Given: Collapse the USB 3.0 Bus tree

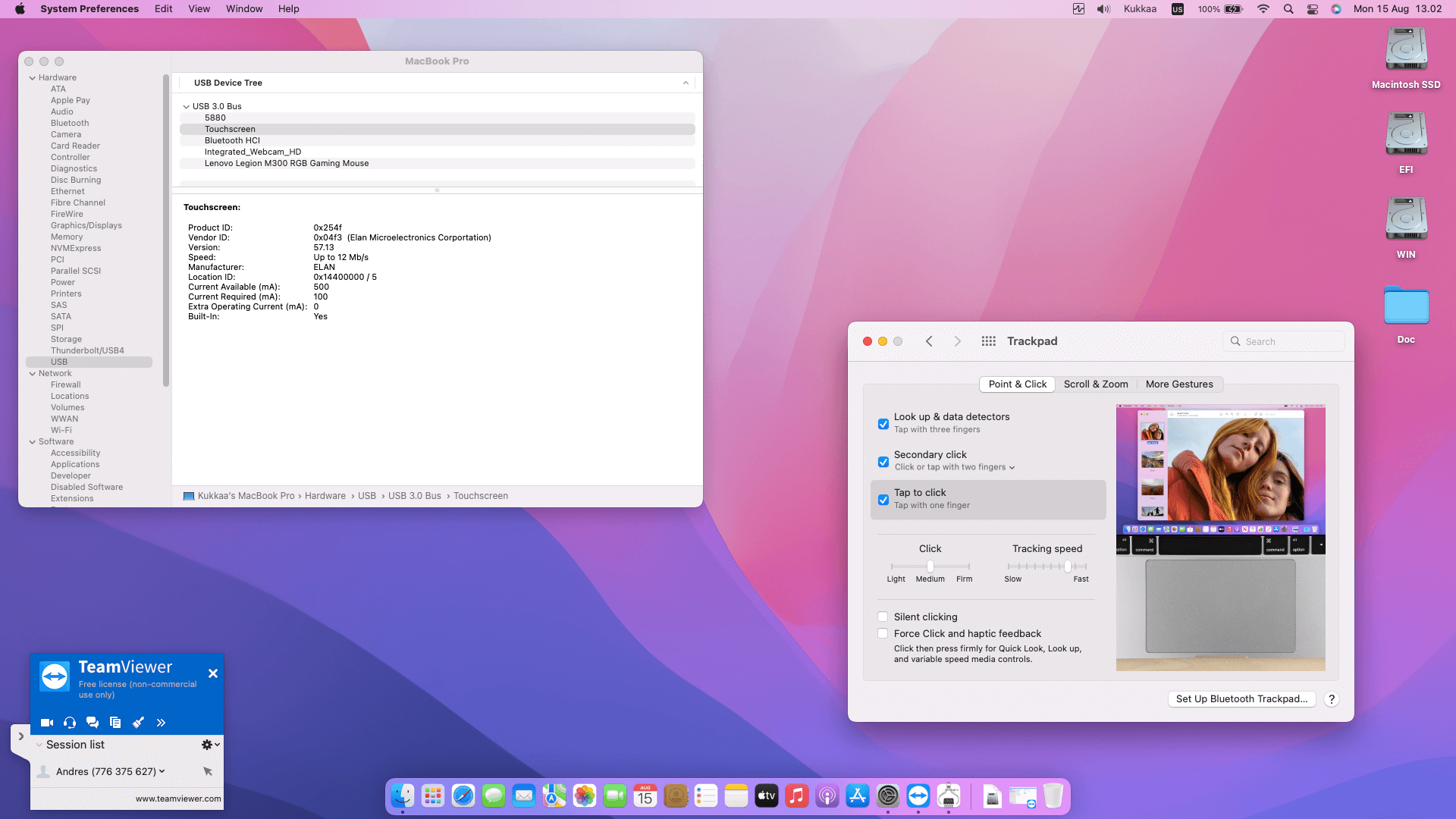Looking at the screenshot, I should (186, 106).
